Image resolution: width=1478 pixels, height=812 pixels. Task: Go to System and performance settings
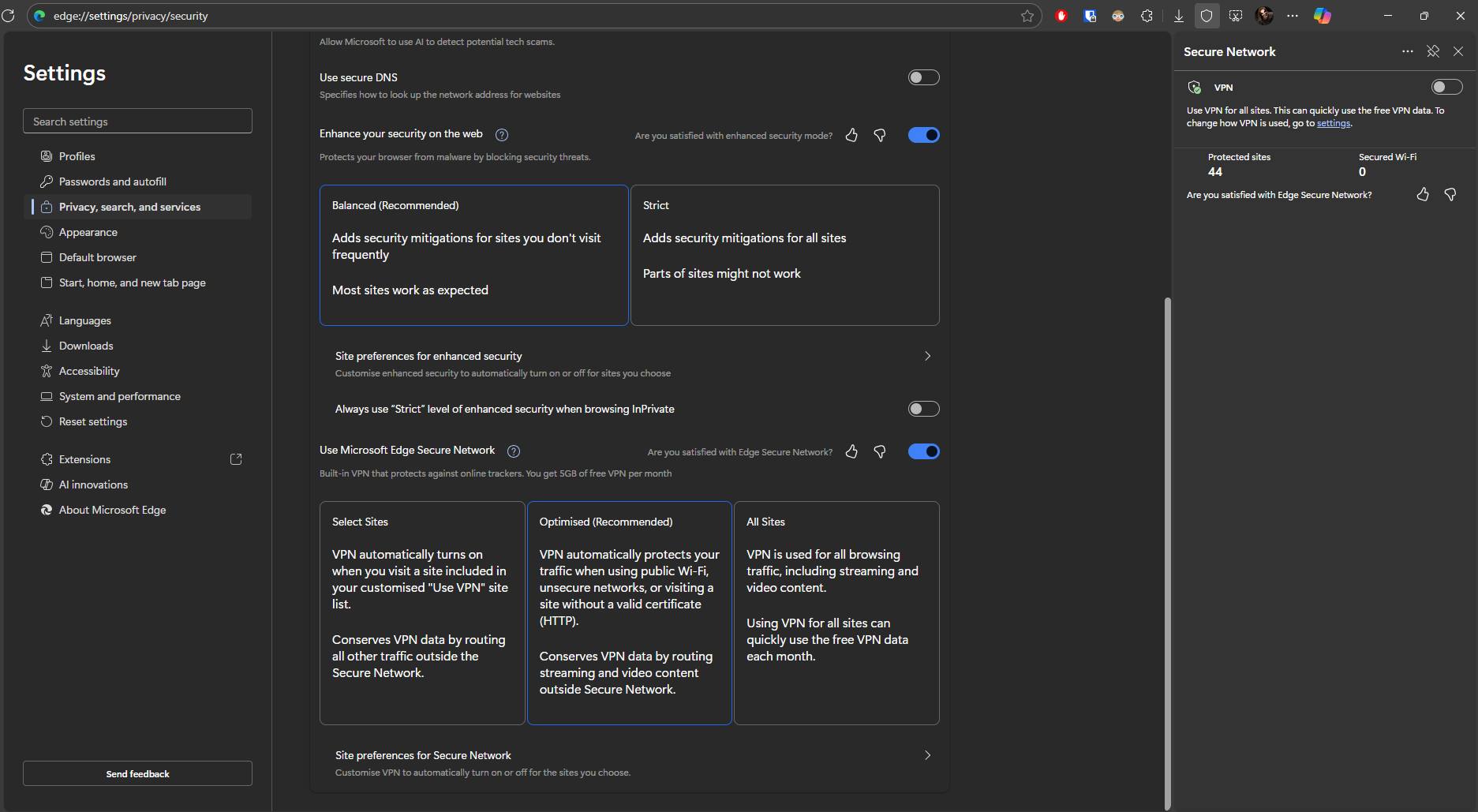click(x=119, y=396)
